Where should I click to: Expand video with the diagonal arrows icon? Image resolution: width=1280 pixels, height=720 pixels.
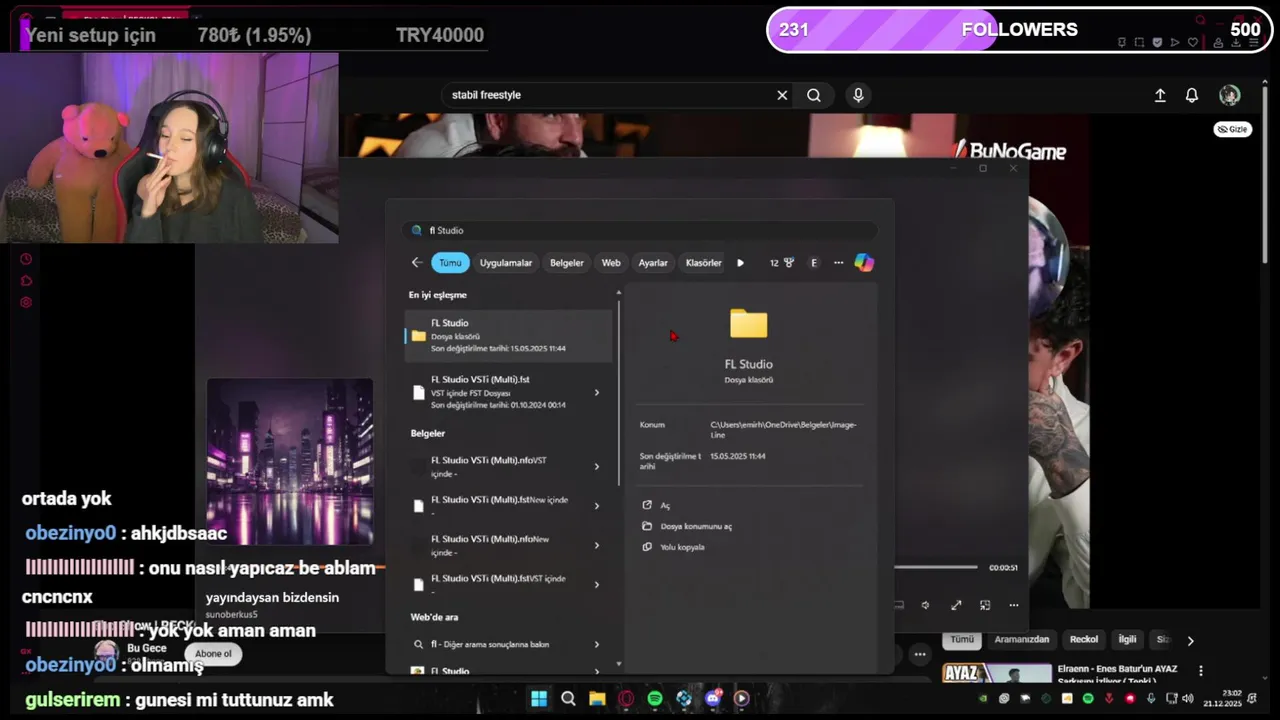point(956,605)
